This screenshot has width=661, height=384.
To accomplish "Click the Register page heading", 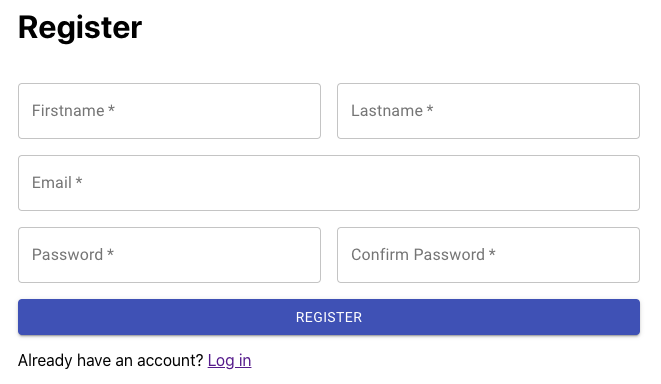I will point(80,28).
